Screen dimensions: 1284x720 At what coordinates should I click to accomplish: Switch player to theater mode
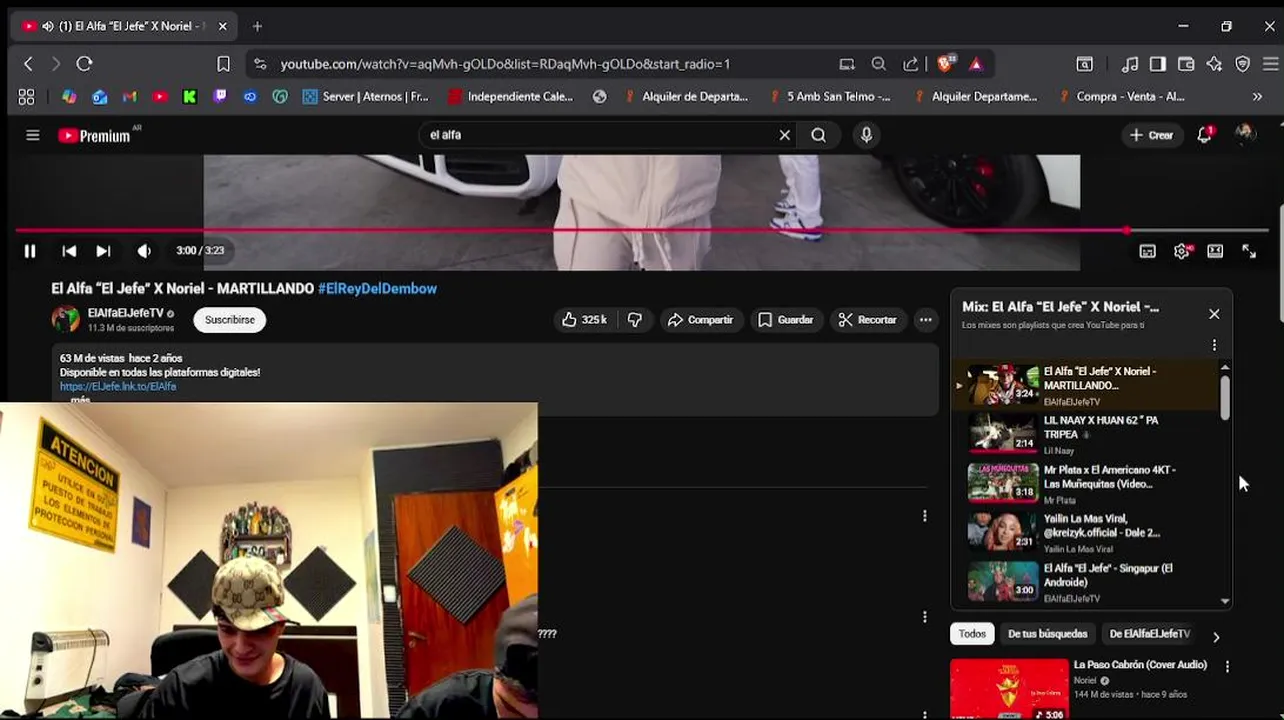pos(1215,251)
